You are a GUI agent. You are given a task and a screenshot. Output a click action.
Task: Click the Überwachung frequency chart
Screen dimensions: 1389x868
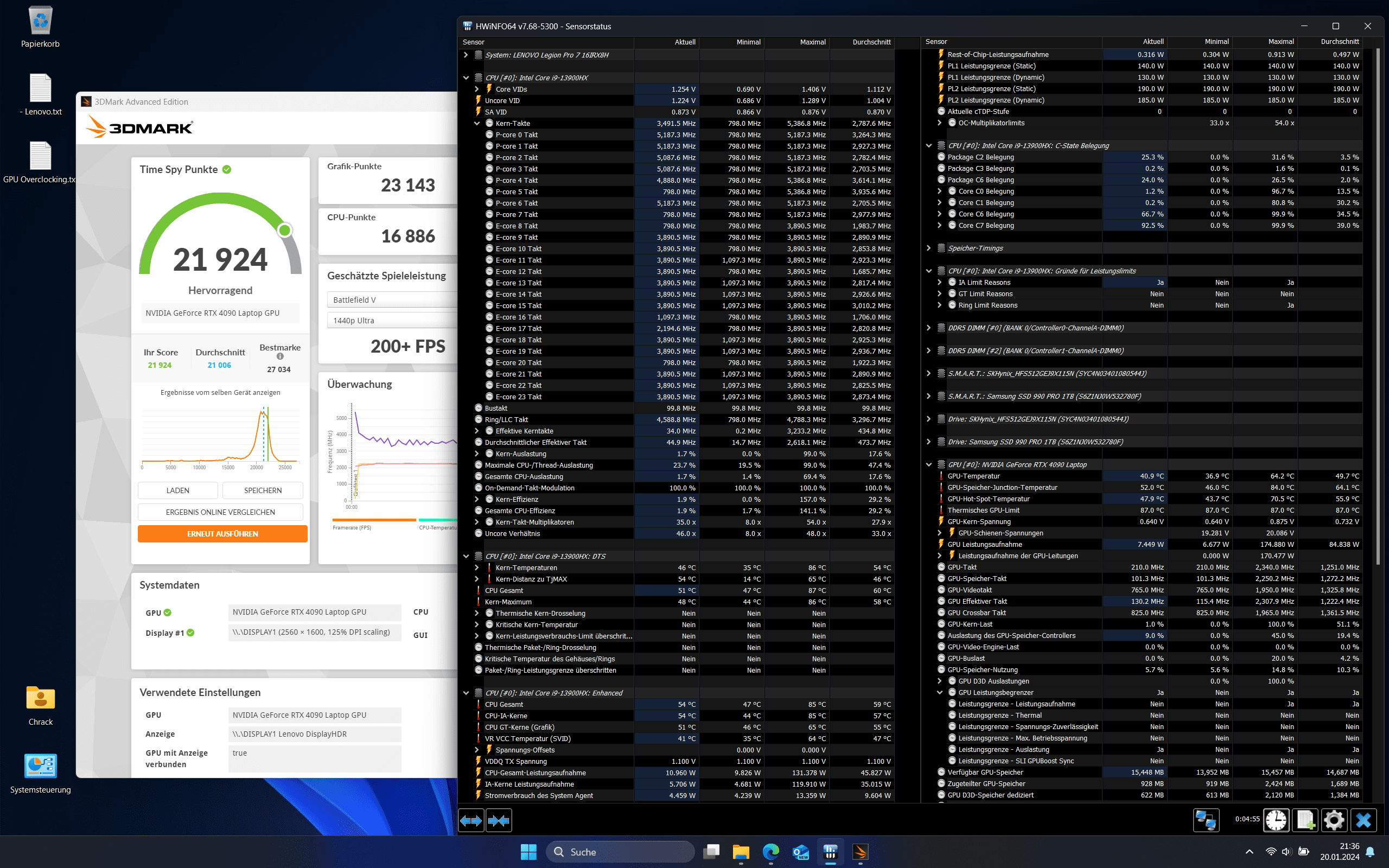[x=393, y=457]
